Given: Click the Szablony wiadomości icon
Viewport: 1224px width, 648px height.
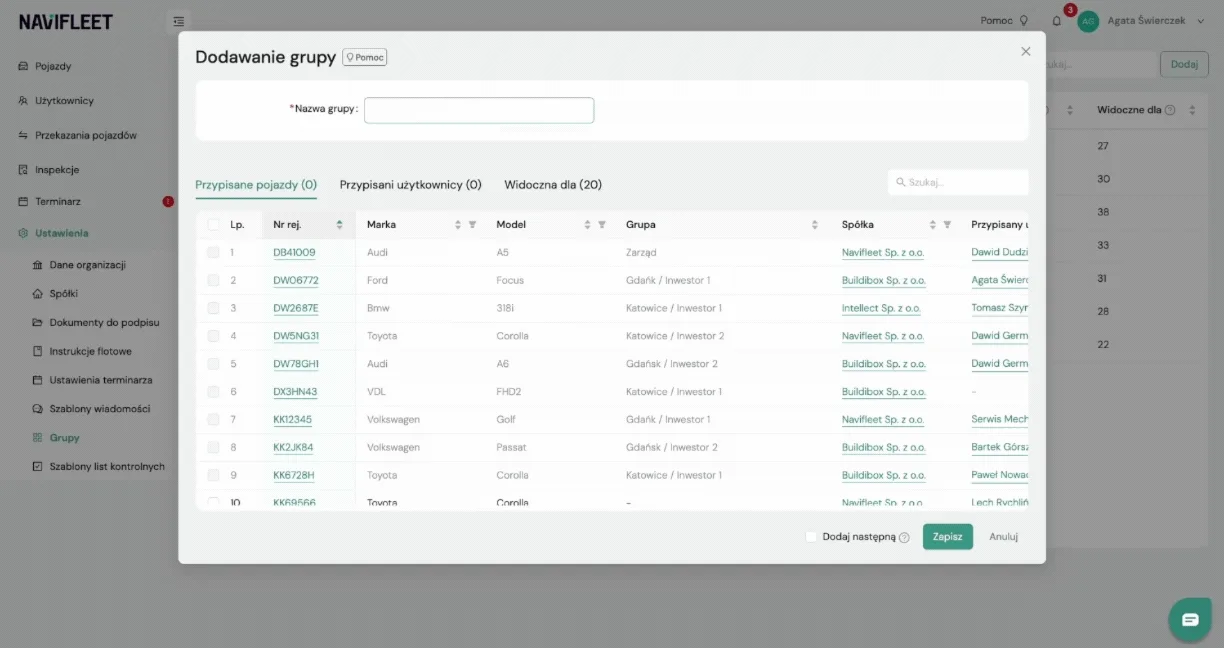Looking at the screenshot, I should (38, 409).
